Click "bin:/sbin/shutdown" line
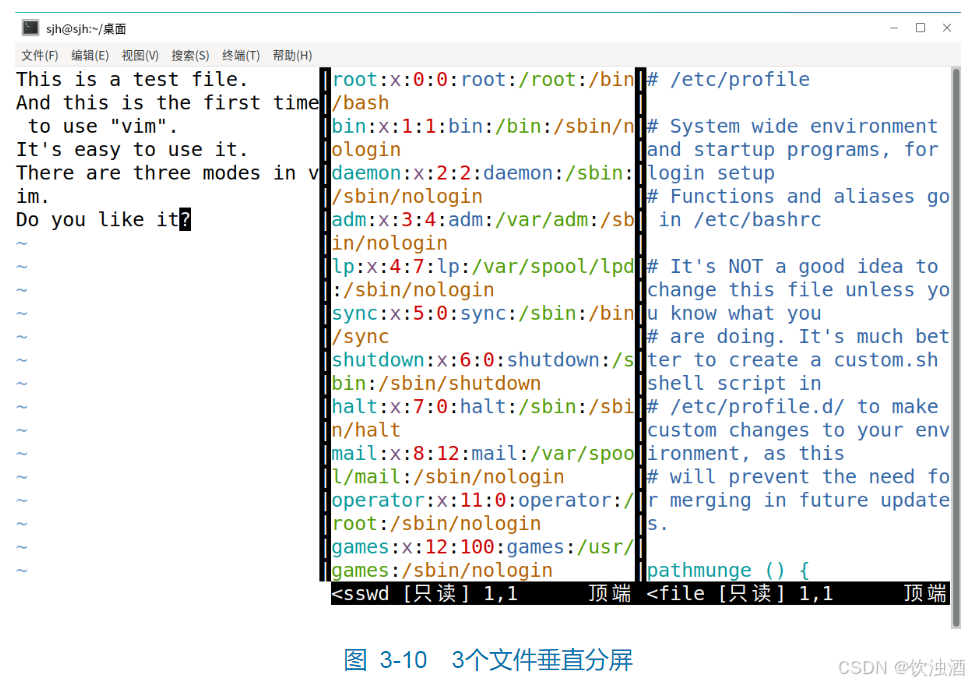 click(436, 383)
